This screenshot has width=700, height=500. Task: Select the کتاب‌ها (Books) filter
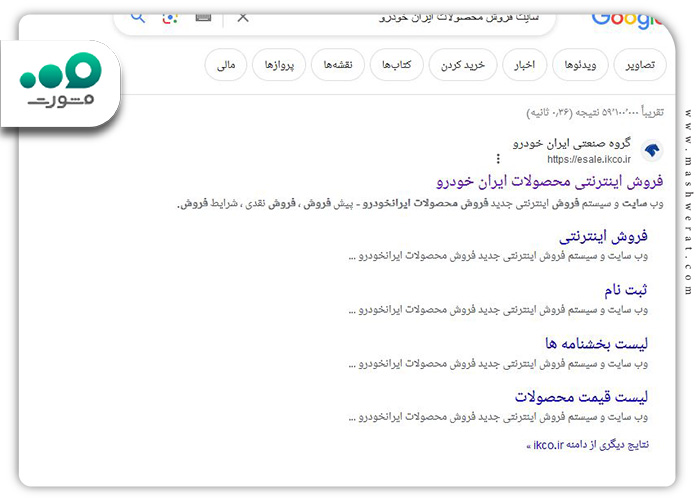(396, 65)
